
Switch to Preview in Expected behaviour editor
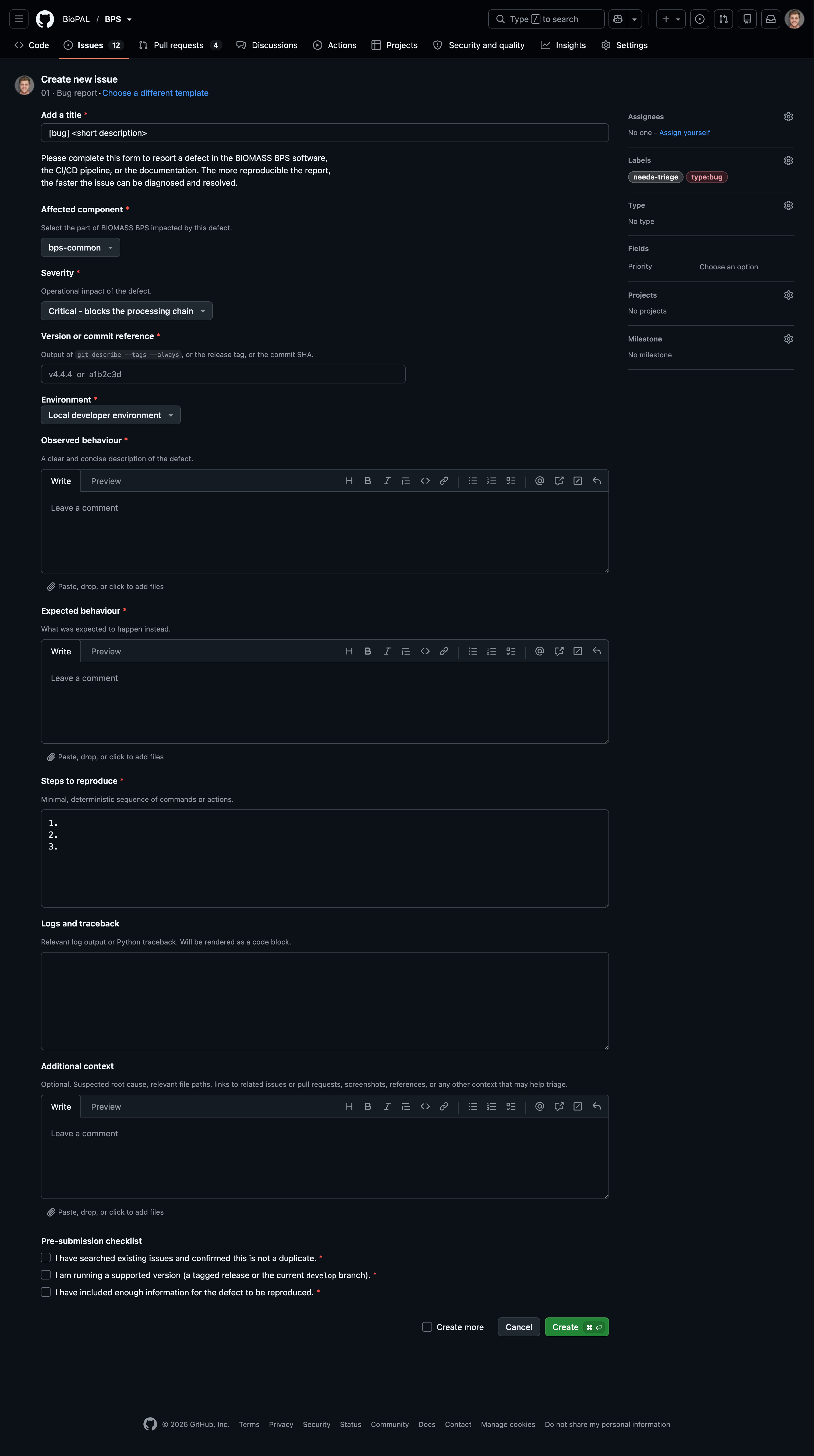tap(106, 651)
